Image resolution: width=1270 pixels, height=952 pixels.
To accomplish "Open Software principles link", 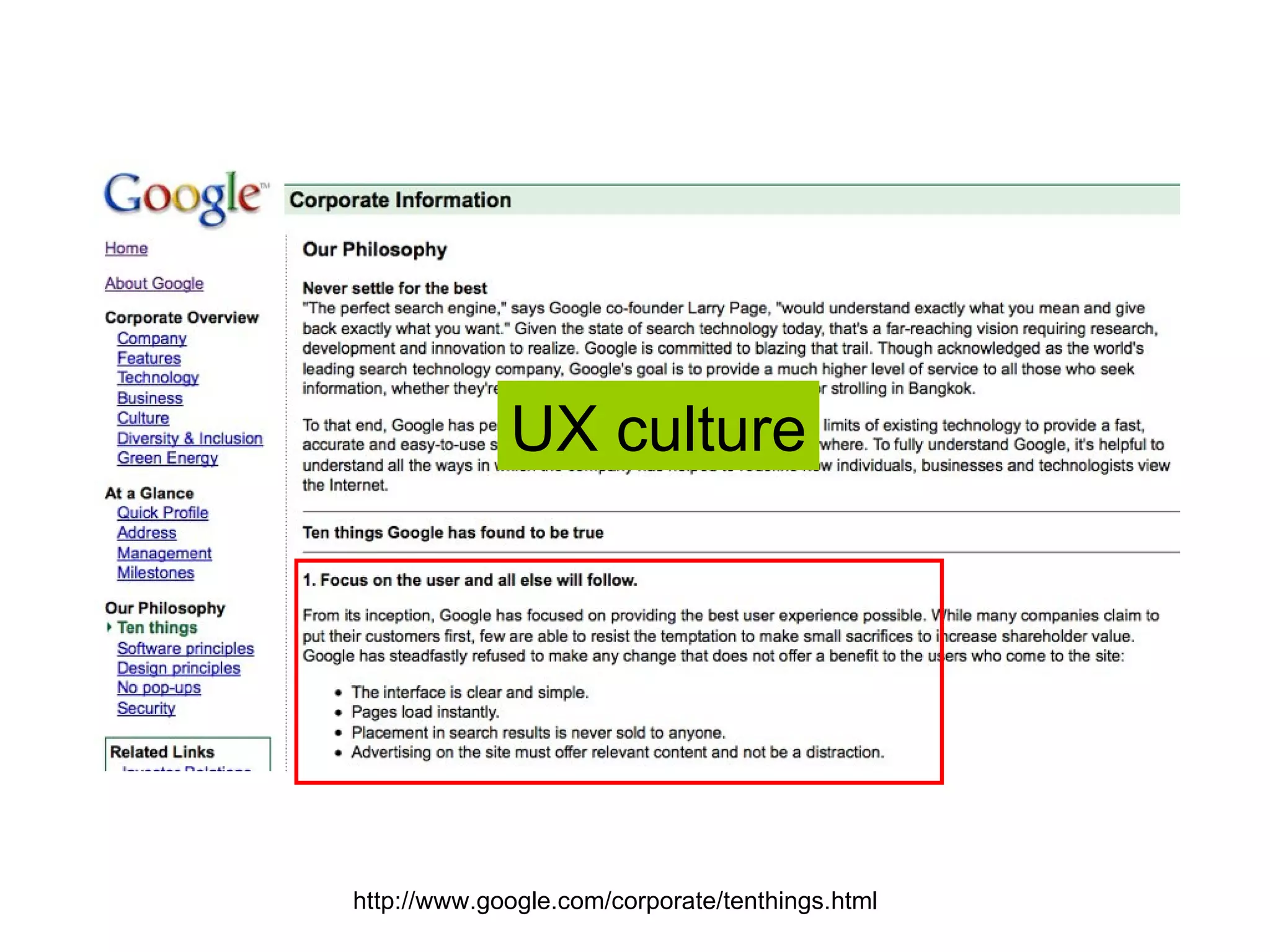I will (x=185, y=648).
